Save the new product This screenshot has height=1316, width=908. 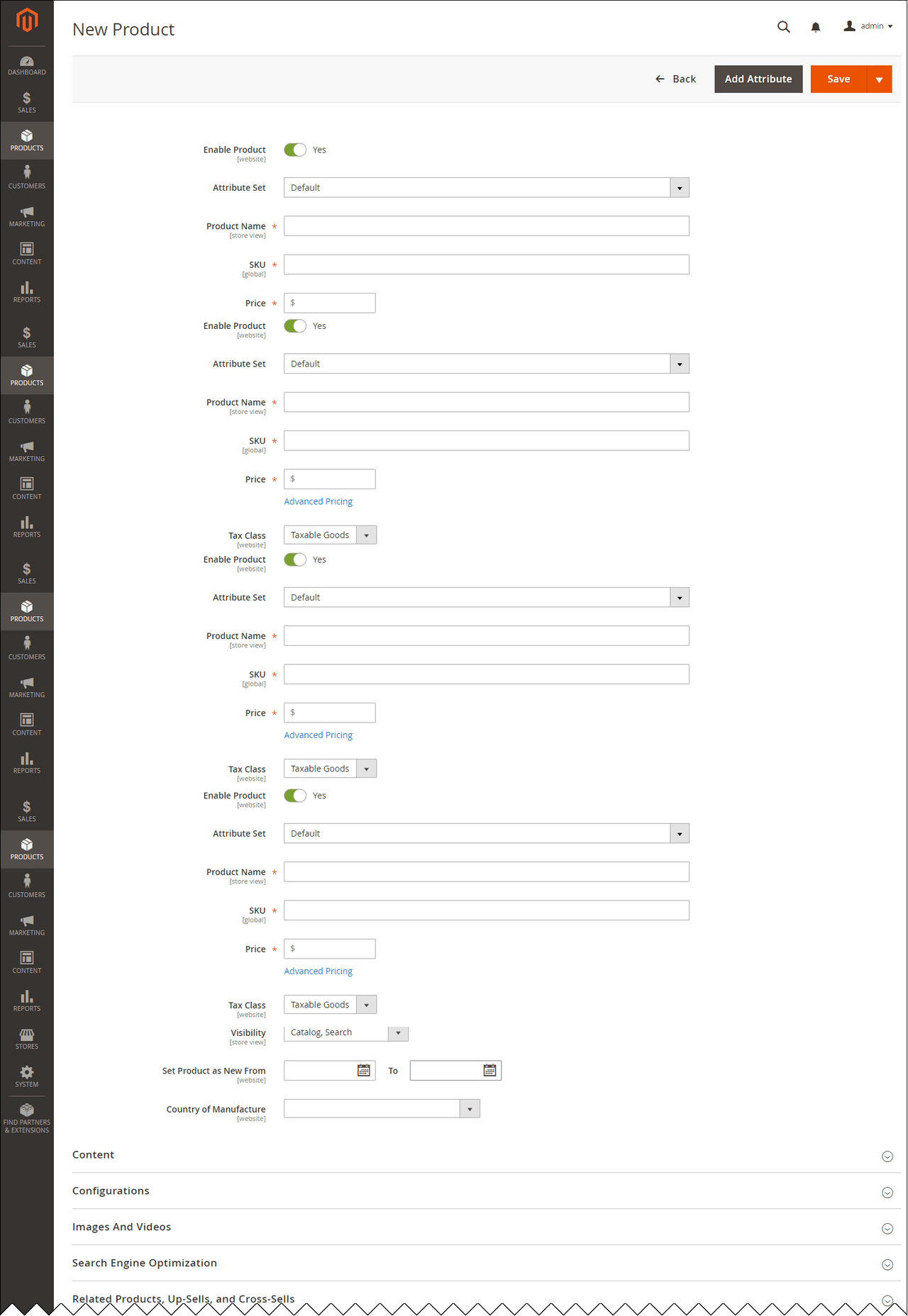(838, 79)
